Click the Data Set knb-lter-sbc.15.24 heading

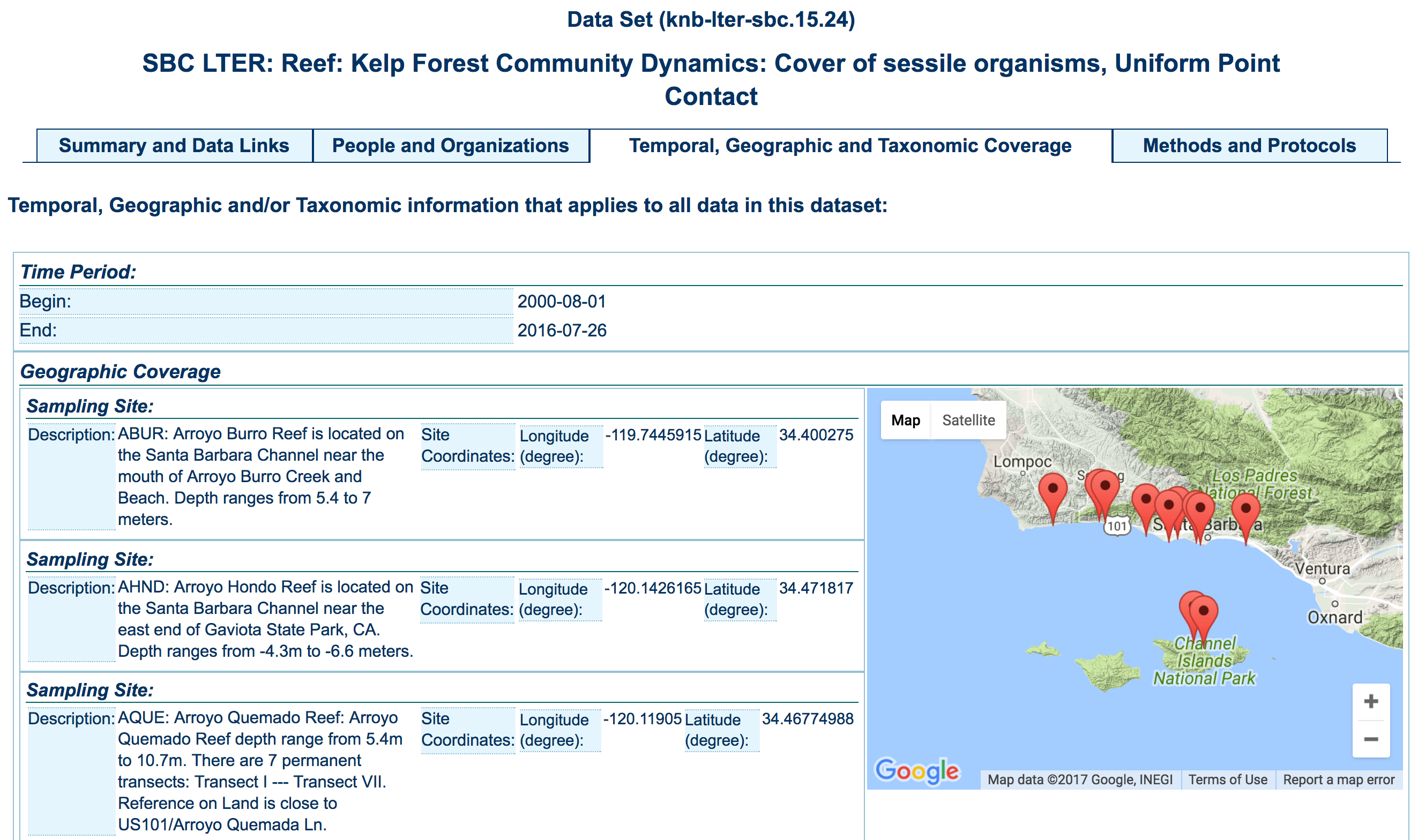711,20
